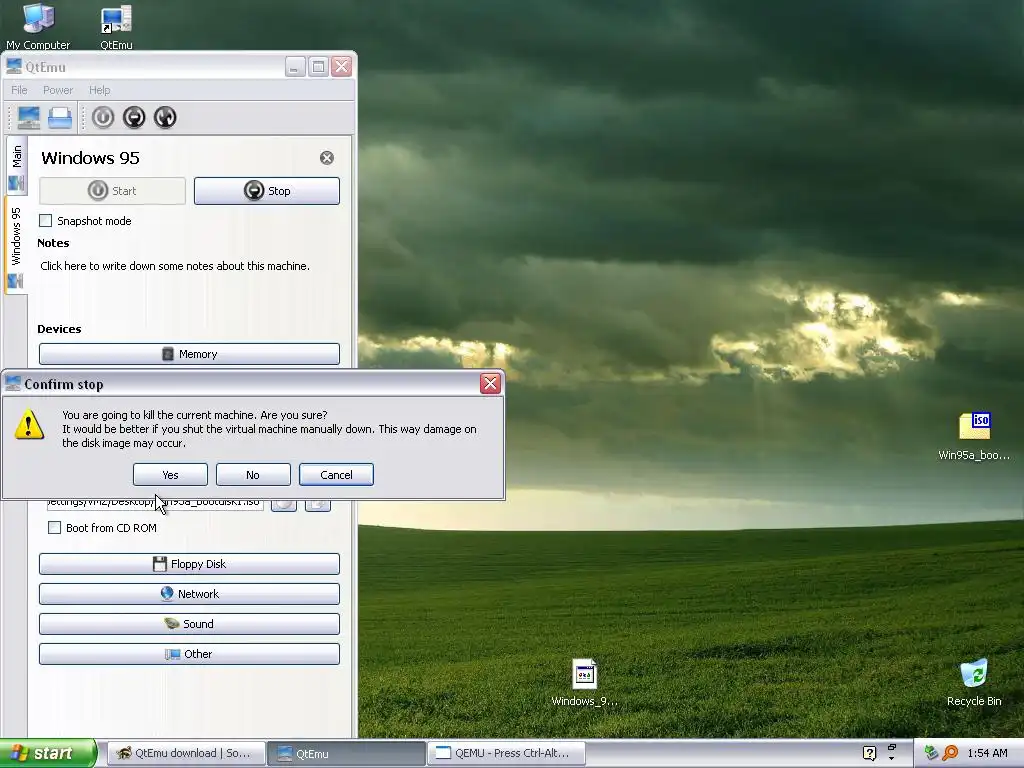Open the Windows Start menu
This screenshot has height=768, width=1024.
point(47,753)
